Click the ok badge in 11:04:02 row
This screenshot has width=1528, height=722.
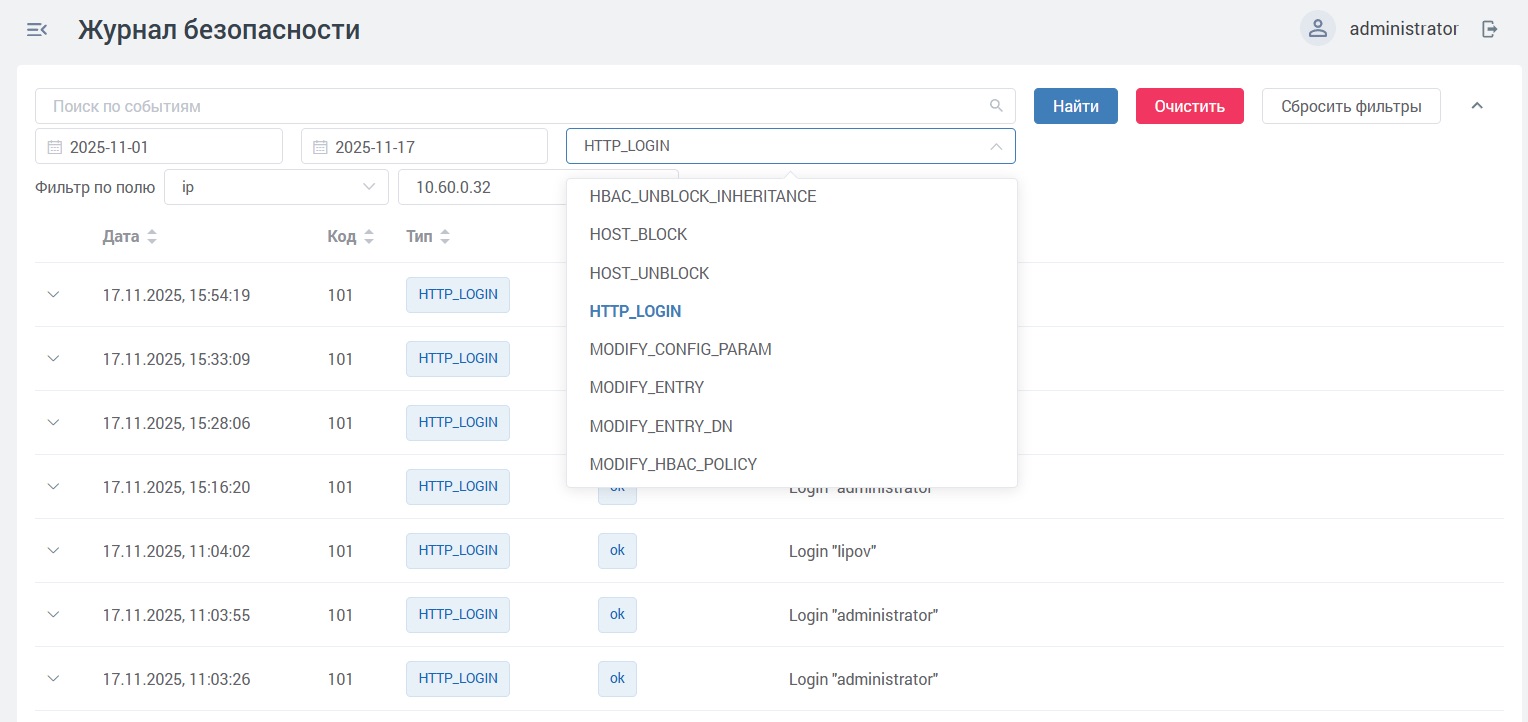point(617,551)
